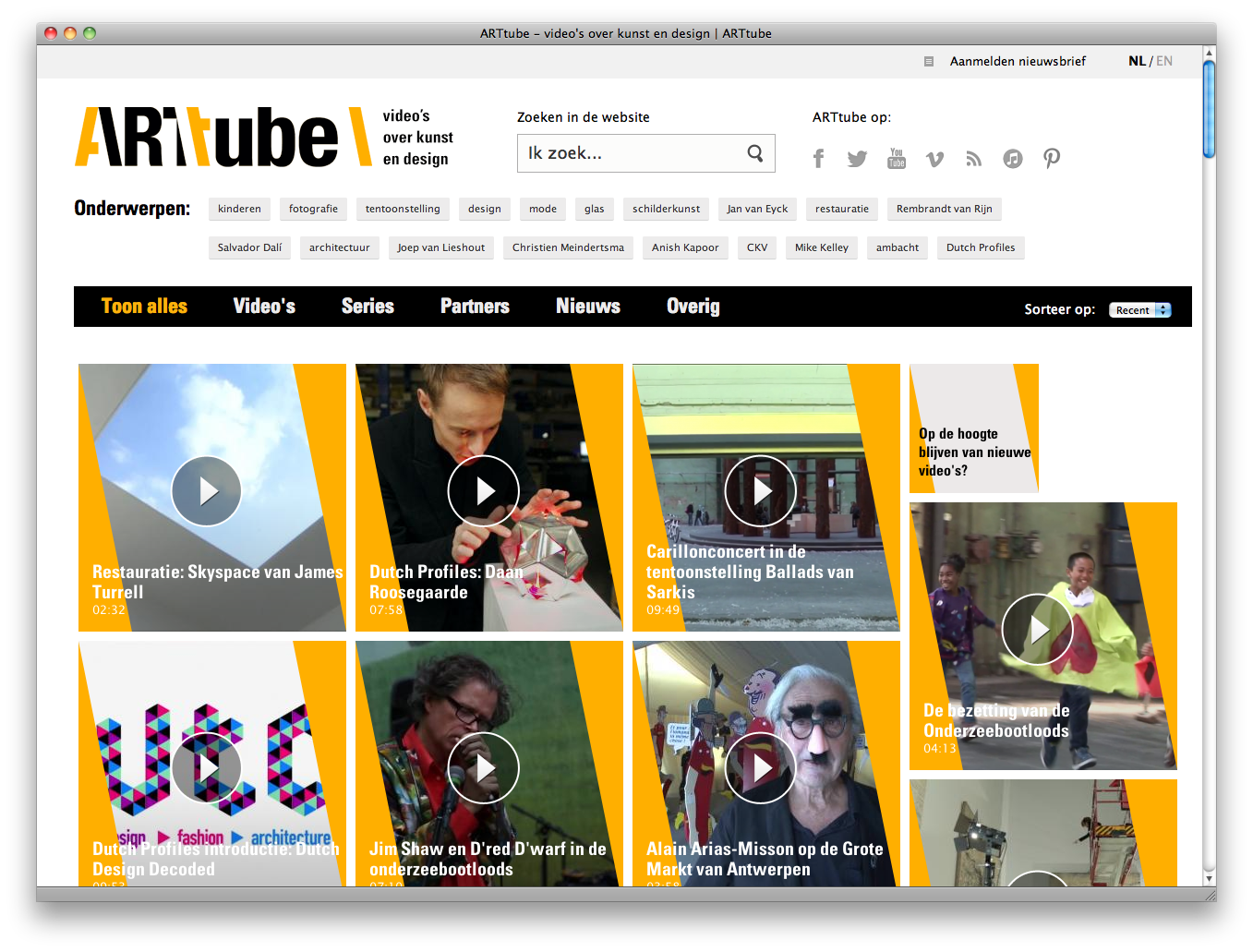Switch to the Video's tab
The image size is (1253, 952).
point(264,307)
